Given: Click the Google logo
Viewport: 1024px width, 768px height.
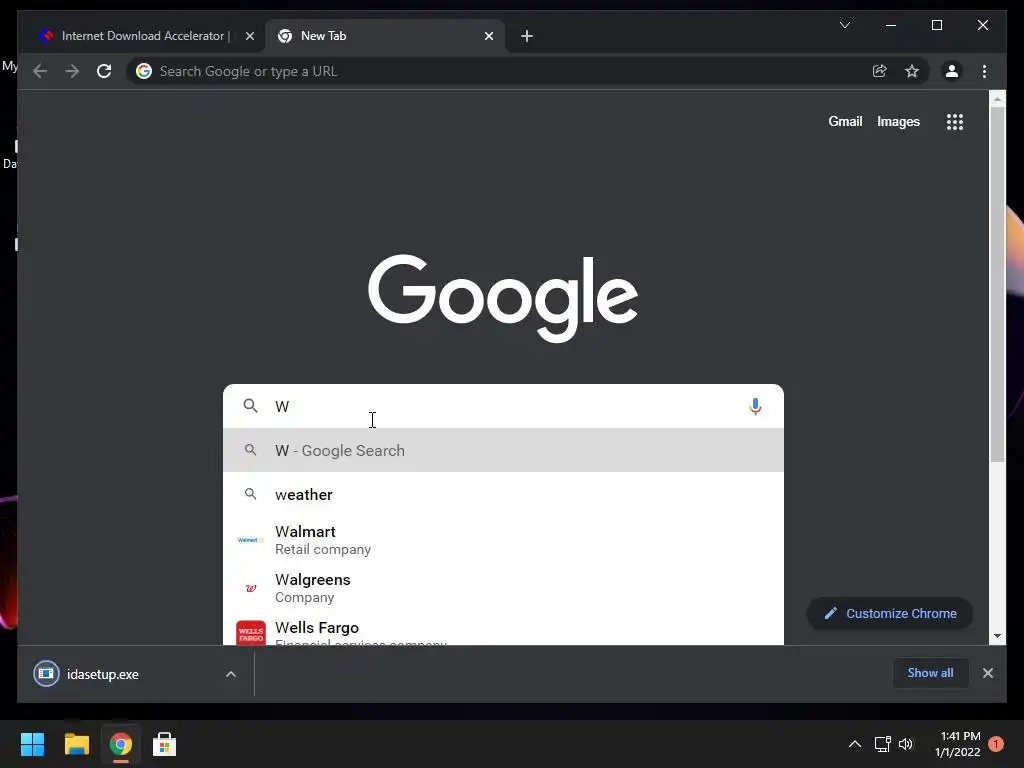Looking at the screenshot, I should (503, 297).
